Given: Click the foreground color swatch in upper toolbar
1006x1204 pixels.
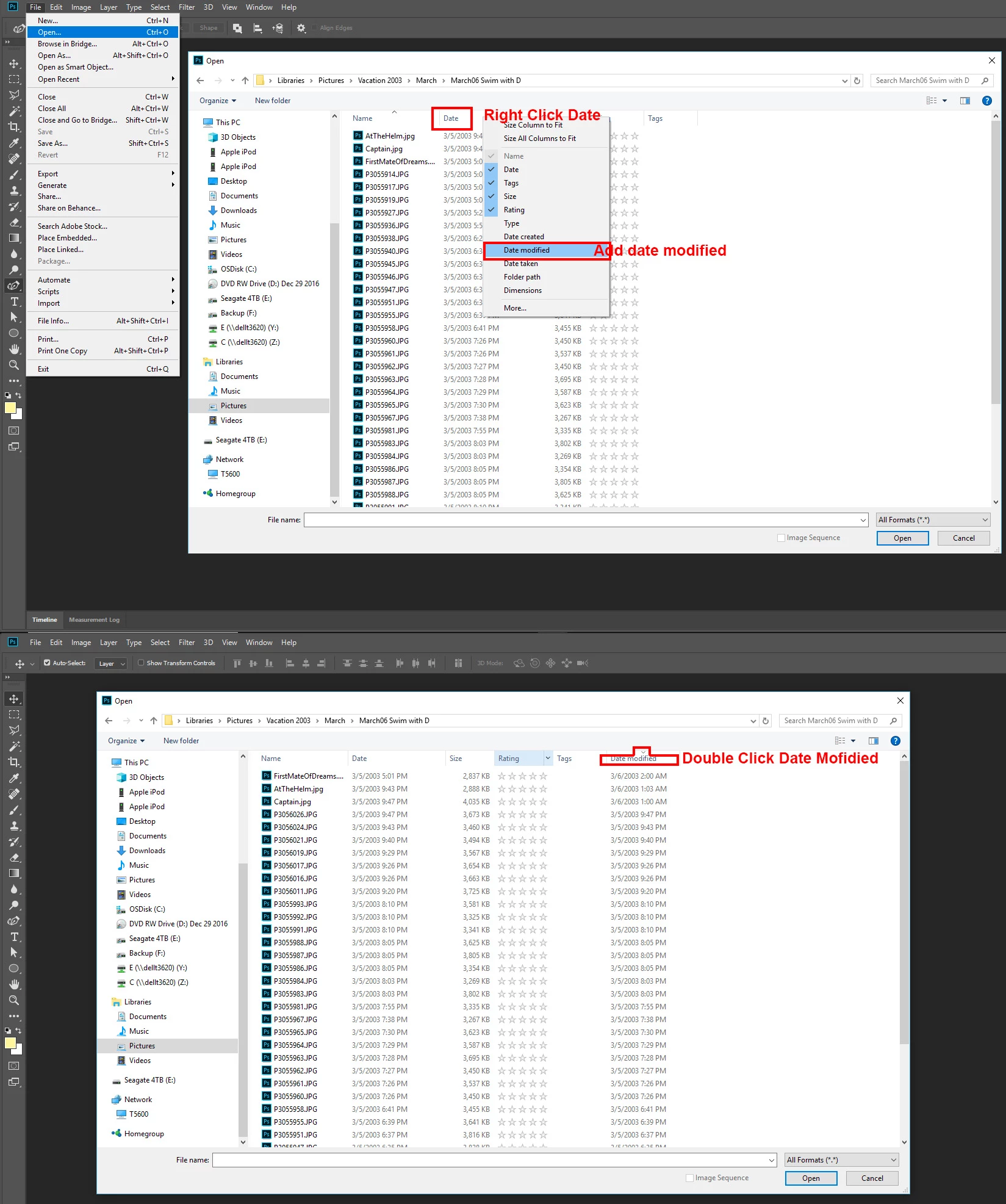Looking at the screenshot, I should pos(10,408).
